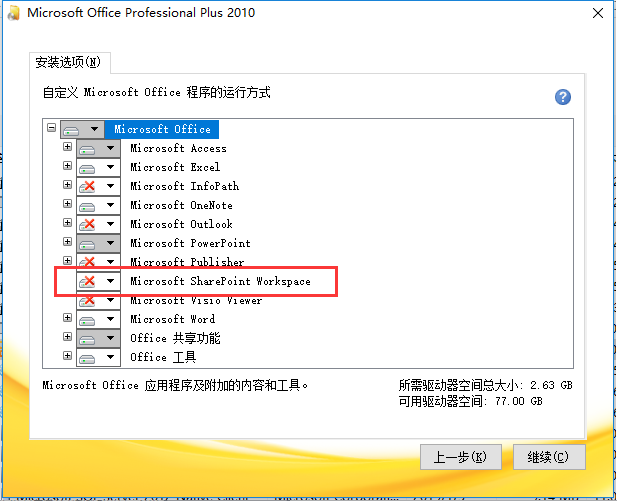Viewport: 617px width, 501px height.
Task: Select the Microsoft OneNote label
Action: coord(181,205)
